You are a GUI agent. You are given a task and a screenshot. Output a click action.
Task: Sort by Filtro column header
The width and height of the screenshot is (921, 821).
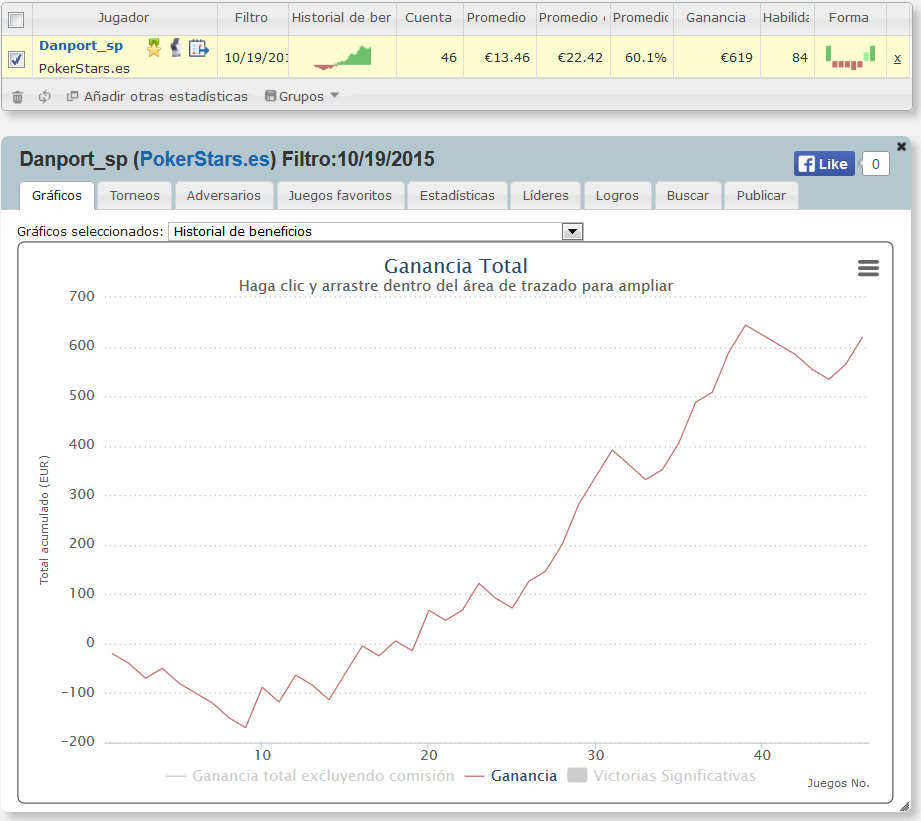251,18
